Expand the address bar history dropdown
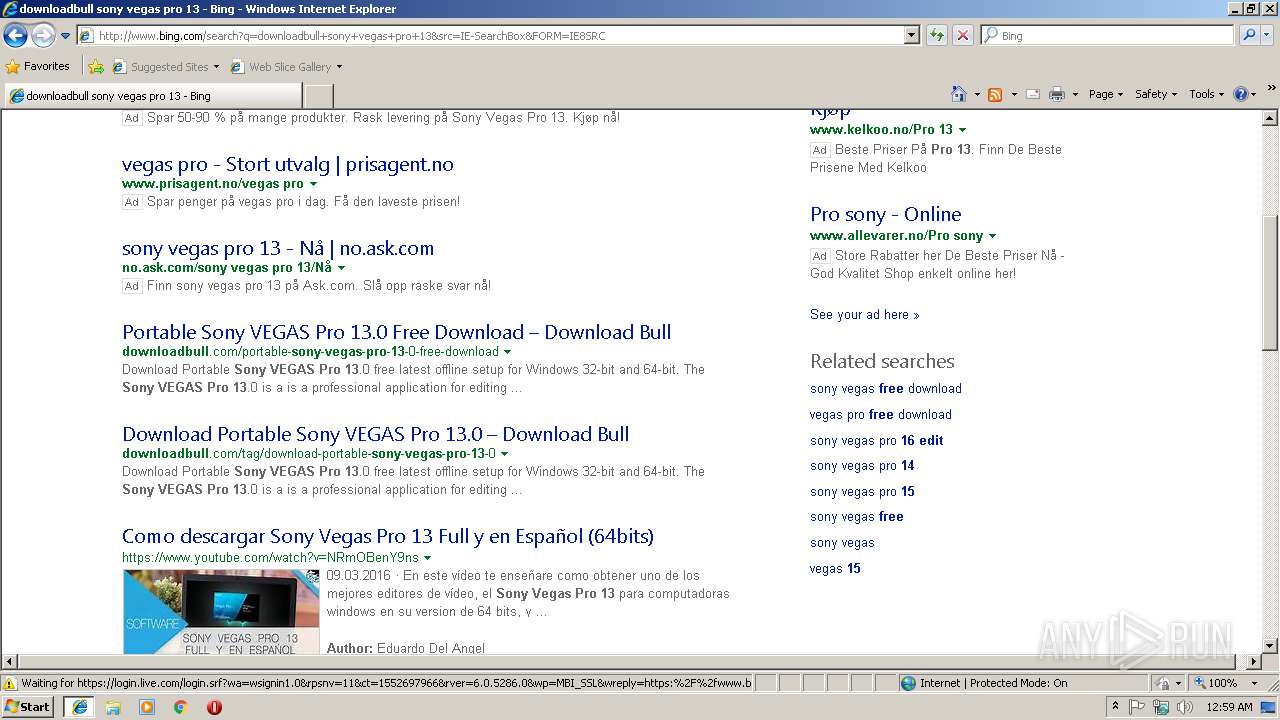 click(911, 35)
